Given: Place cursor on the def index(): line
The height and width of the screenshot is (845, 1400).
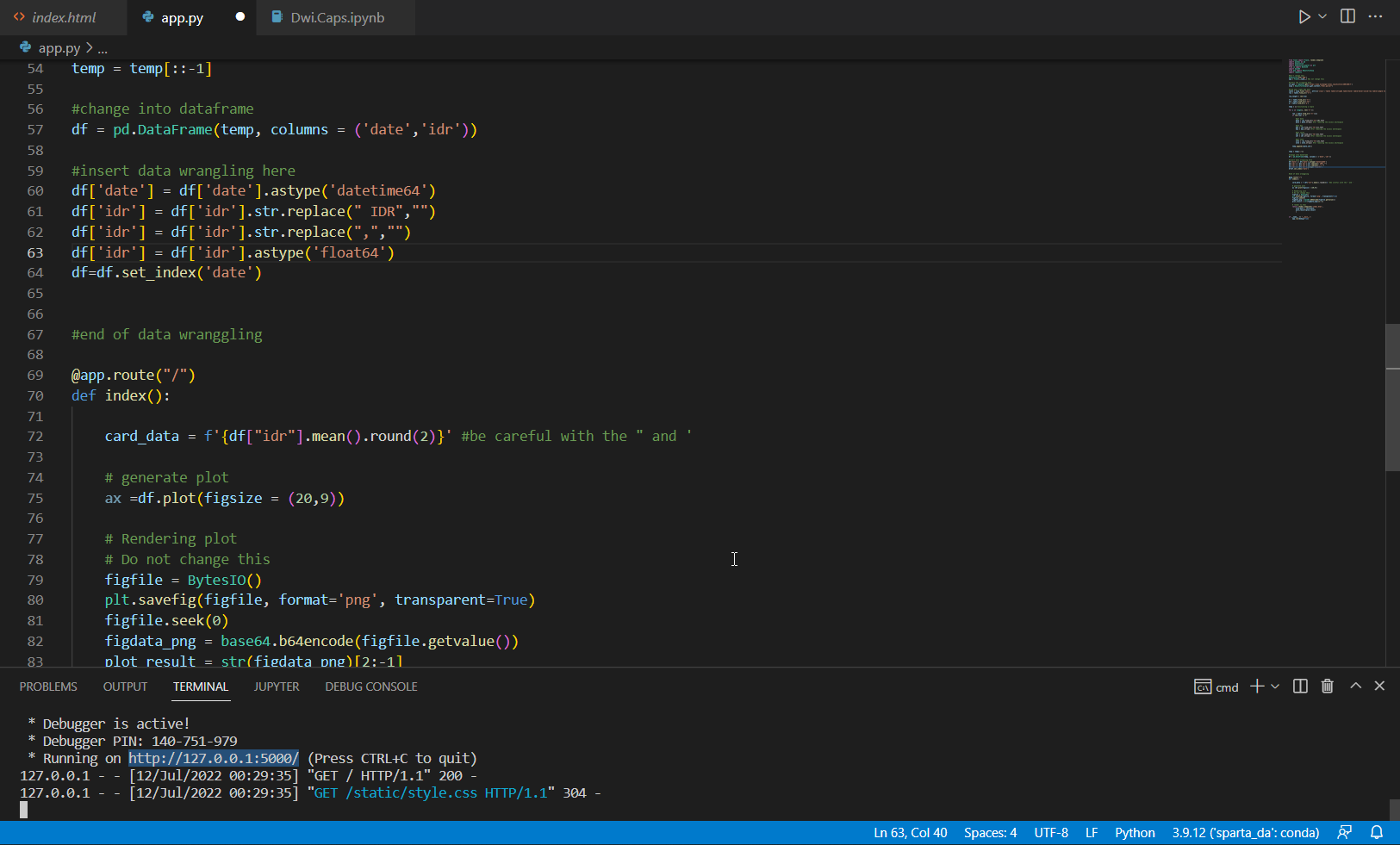Looking at the screenshot, I should pyautogui.click(x=121, y=395).
